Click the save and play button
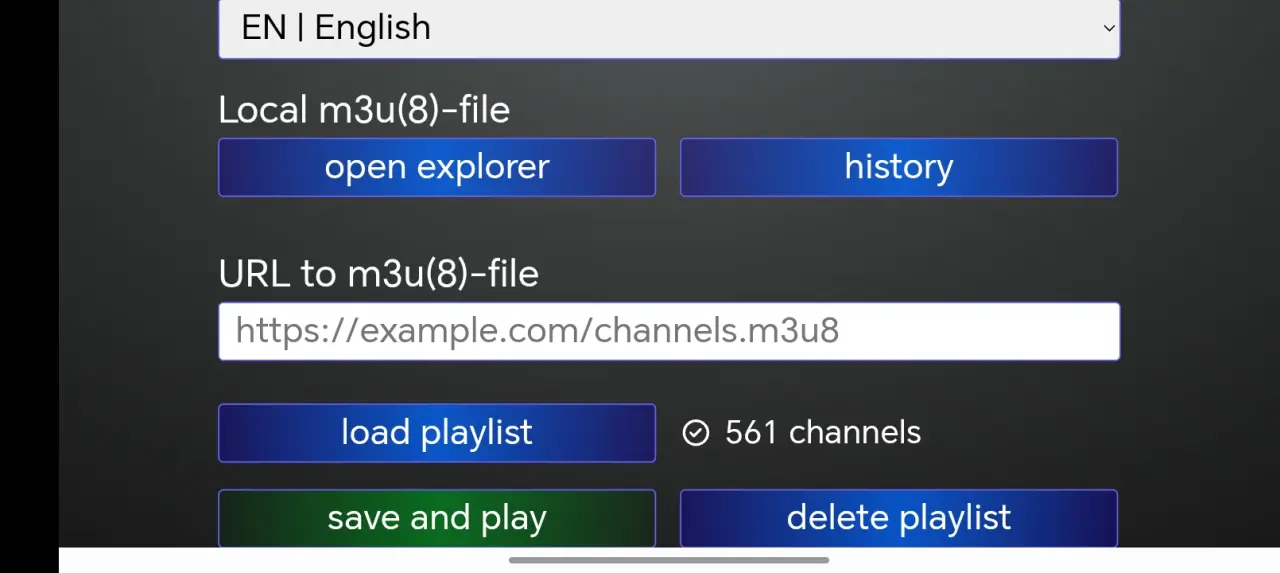The width and height of the screenshot is (1280, 573). tap(437, 518)
